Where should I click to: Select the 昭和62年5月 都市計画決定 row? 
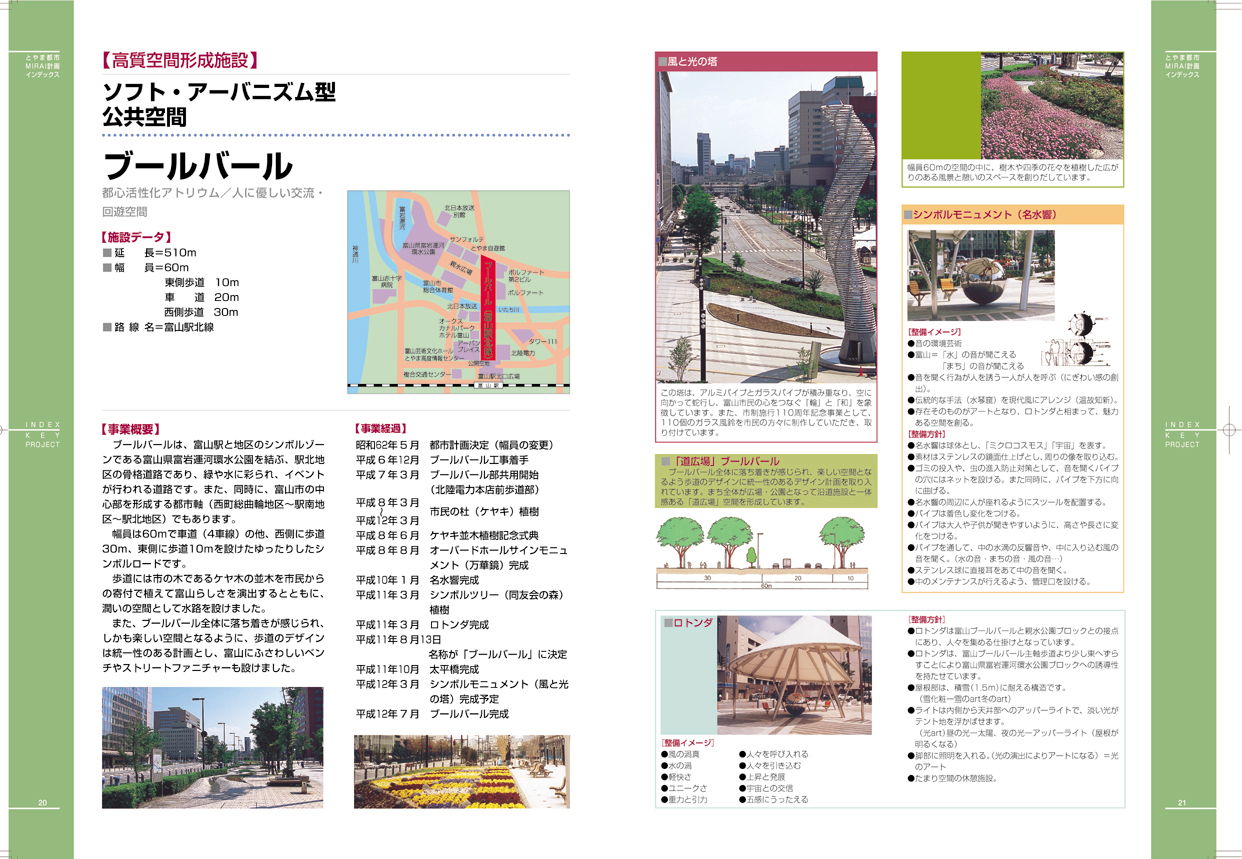click(x=455, y=445)
